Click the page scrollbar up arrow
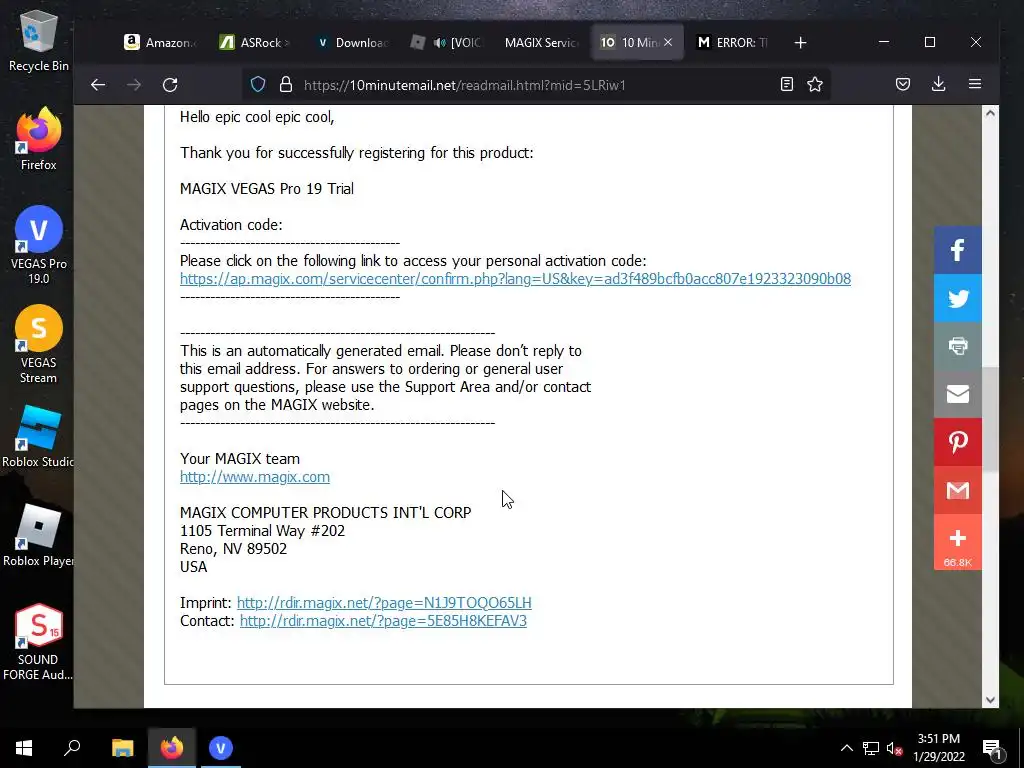The image size is (1024, 768). 990,113
